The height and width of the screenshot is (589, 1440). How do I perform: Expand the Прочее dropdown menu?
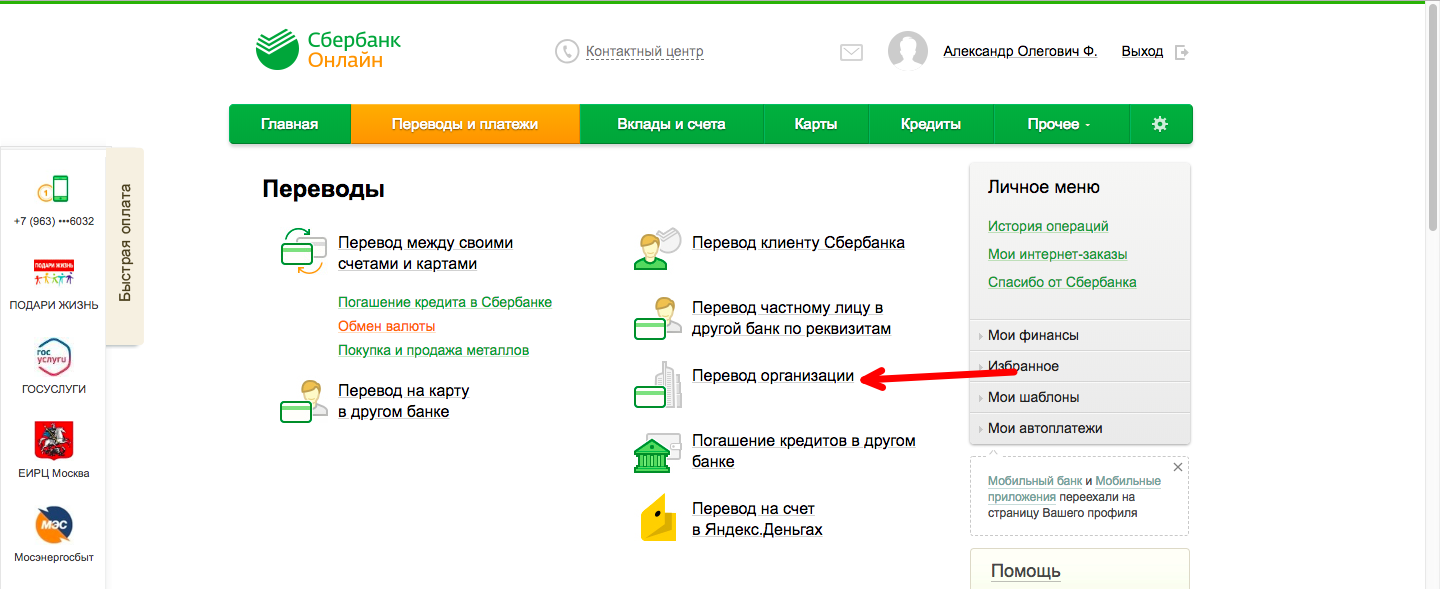[1060, 124]
